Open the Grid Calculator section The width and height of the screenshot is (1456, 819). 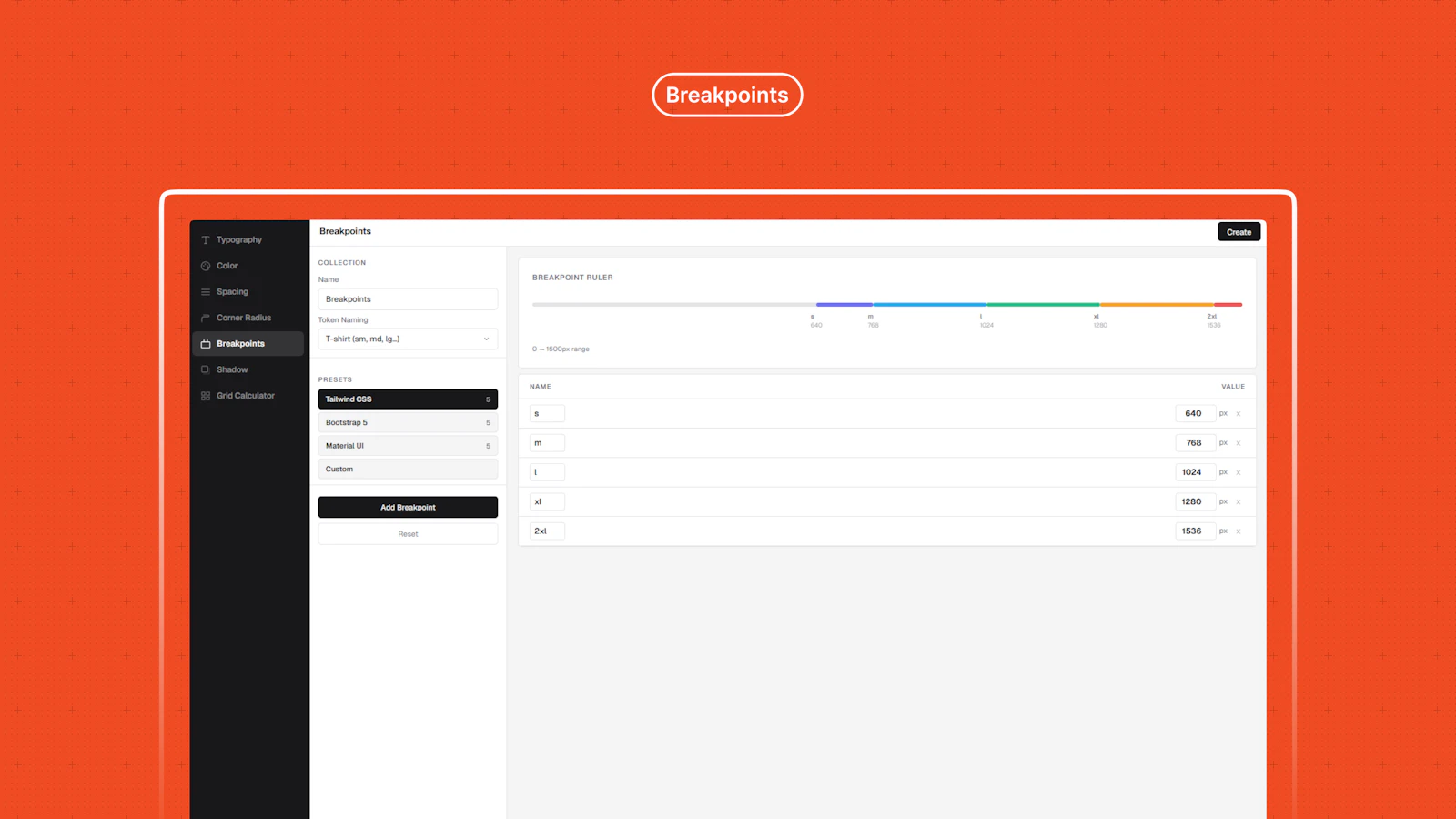point(248,396)
